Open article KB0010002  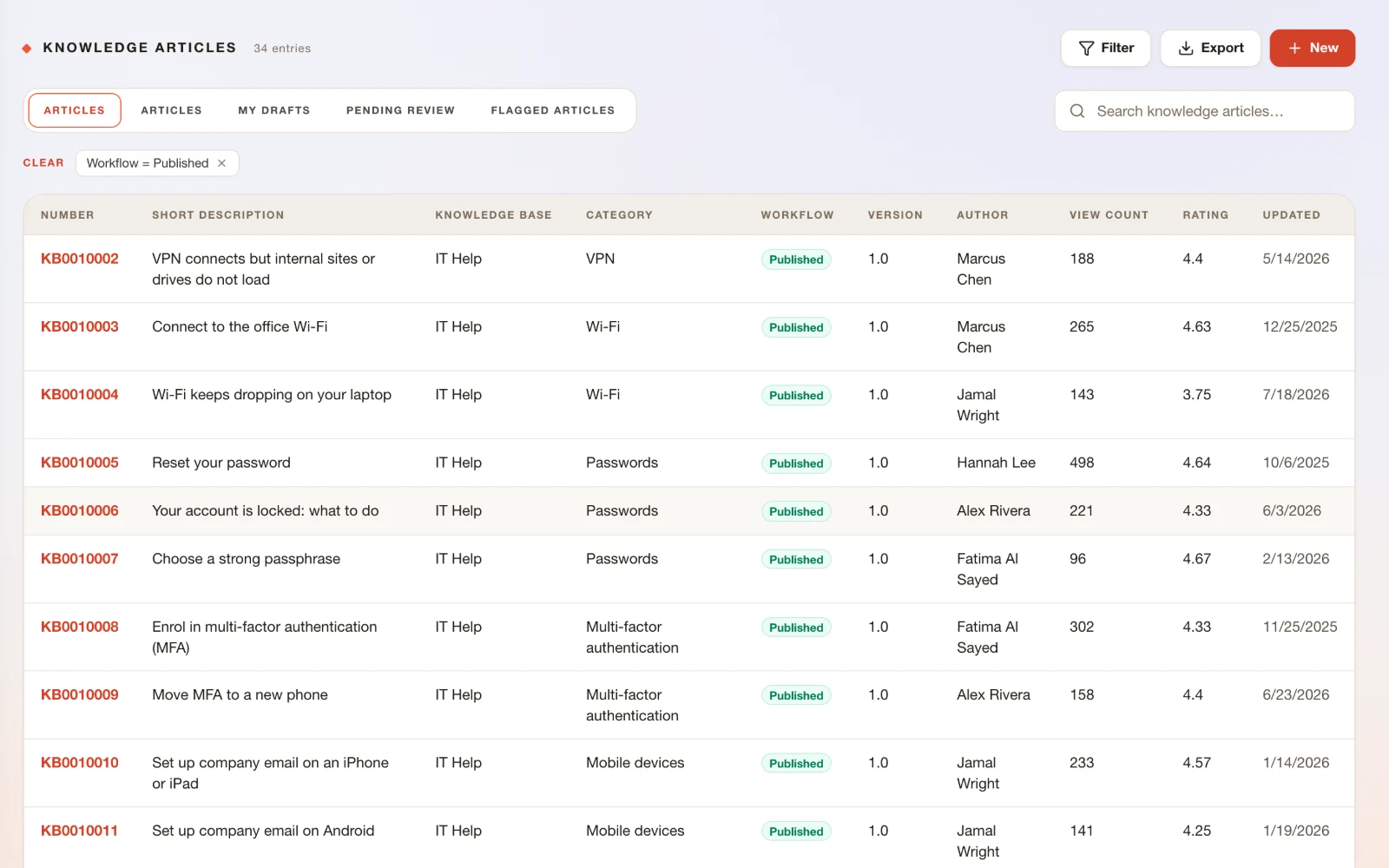click(80, 259)
